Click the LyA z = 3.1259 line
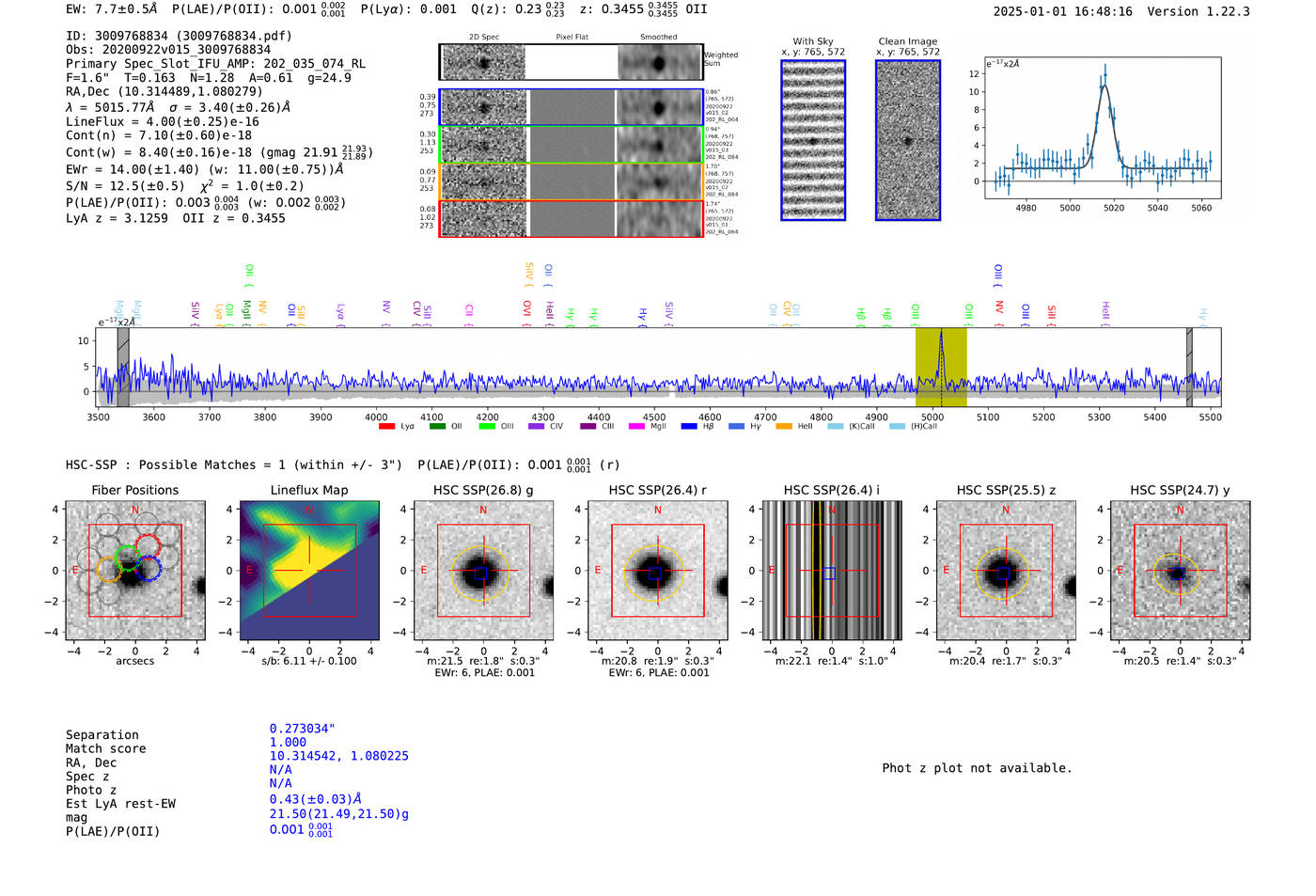Viewport: 1316px width, 896px height. tap(117, 218)
